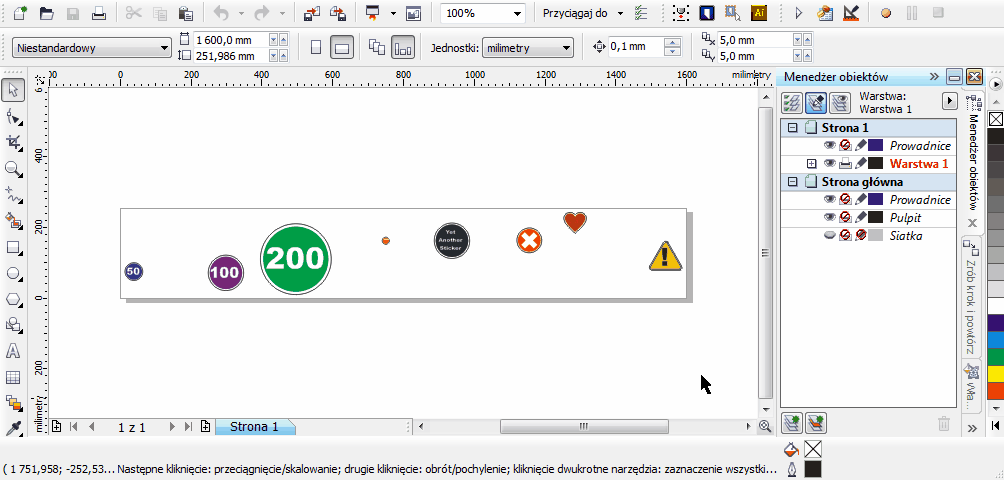Click the page width 1 600,0 mm field
This screenshot has height=480, width=1004.
click(x=231, y=40)
